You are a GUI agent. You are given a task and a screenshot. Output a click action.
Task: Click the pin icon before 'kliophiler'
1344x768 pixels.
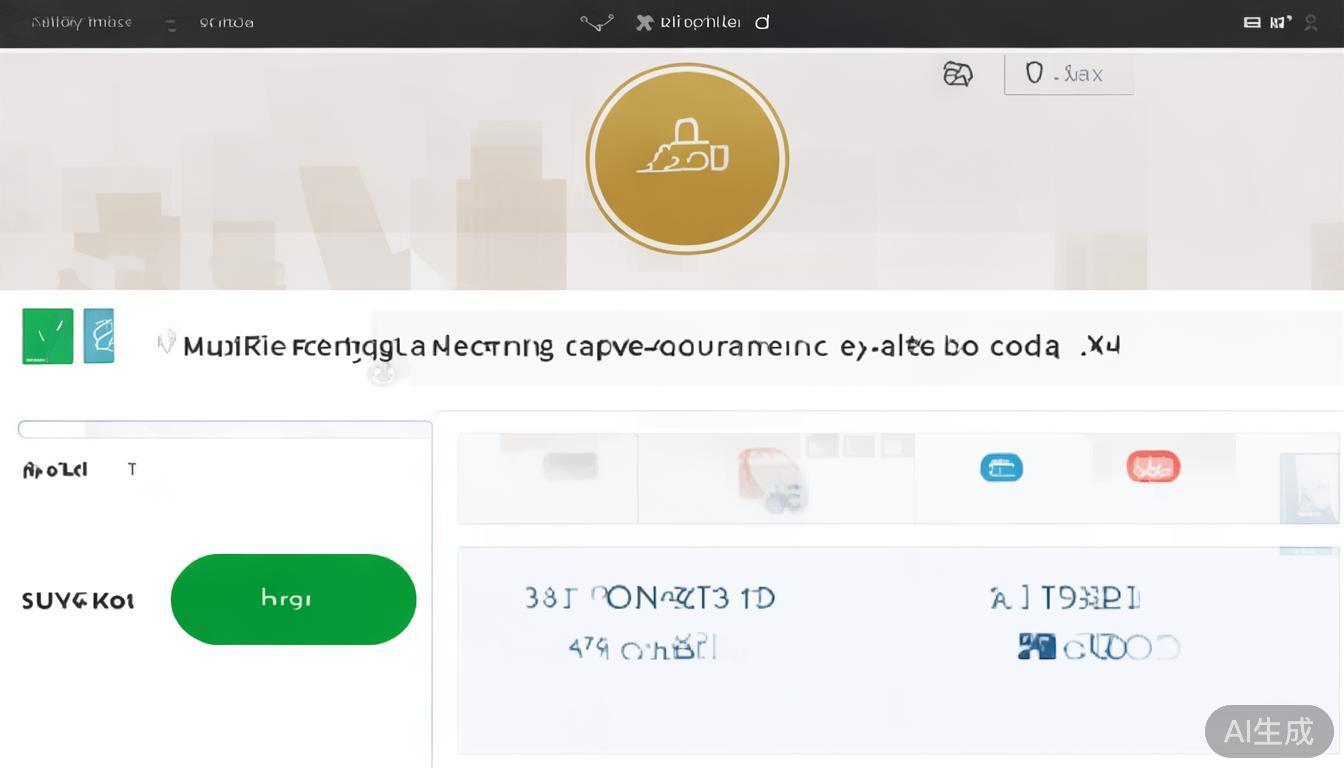(645, 22)
